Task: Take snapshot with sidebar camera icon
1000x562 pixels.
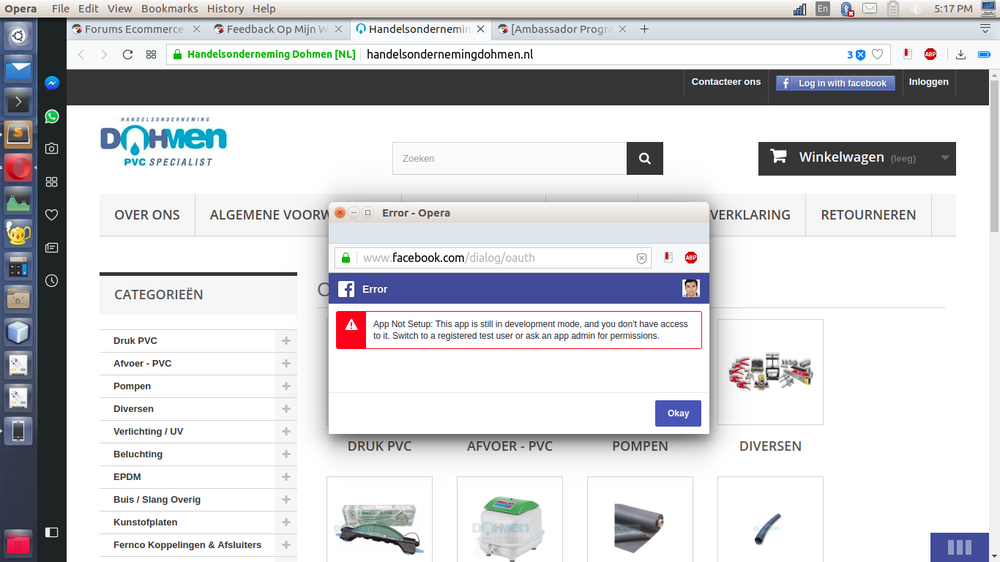Action: click(52, 149)
